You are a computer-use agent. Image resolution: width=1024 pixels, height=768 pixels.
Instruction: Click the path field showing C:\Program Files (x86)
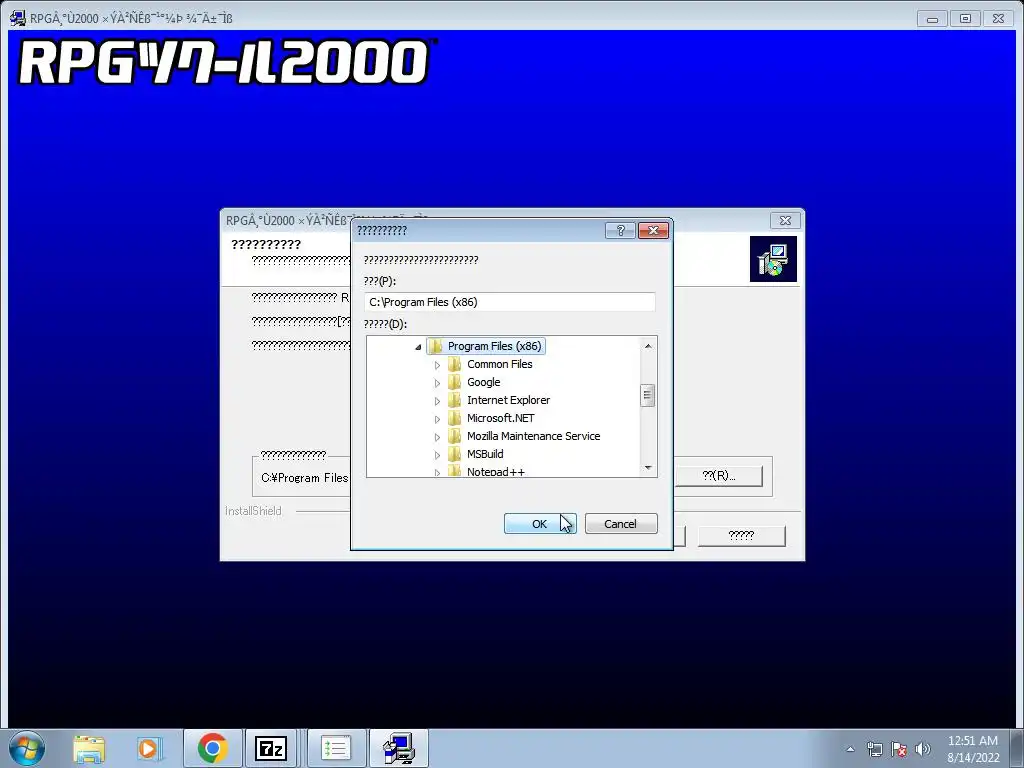coord(509,302)
